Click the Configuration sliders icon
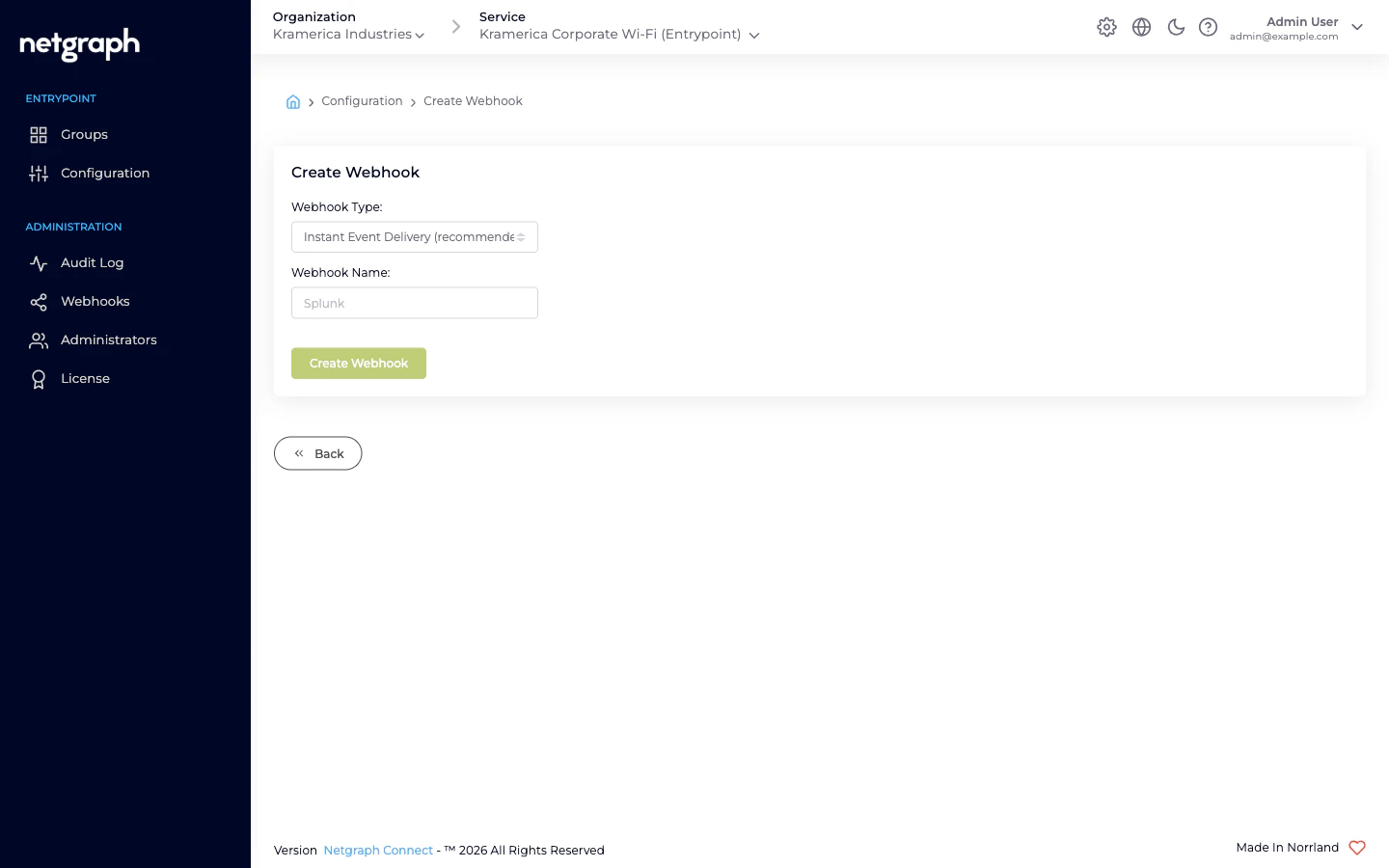The width and height of the screenshot is (1389, 868). click(39, 173)
